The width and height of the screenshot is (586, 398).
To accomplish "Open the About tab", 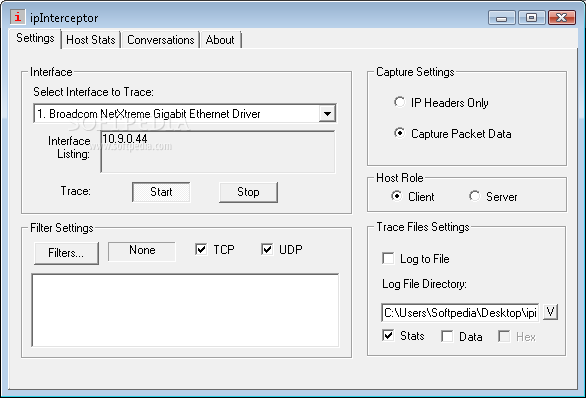I will click(x=220, y=40).
